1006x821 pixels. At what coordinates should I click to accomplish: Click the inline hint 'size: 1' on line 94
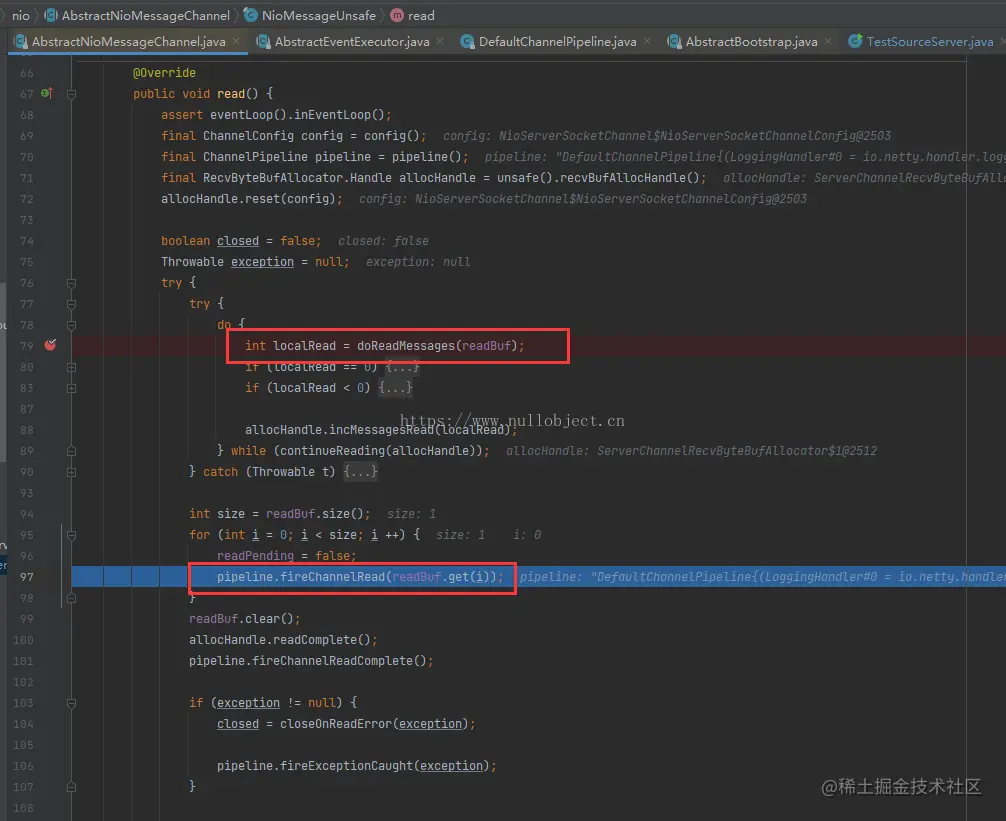(x=411, y=514)
